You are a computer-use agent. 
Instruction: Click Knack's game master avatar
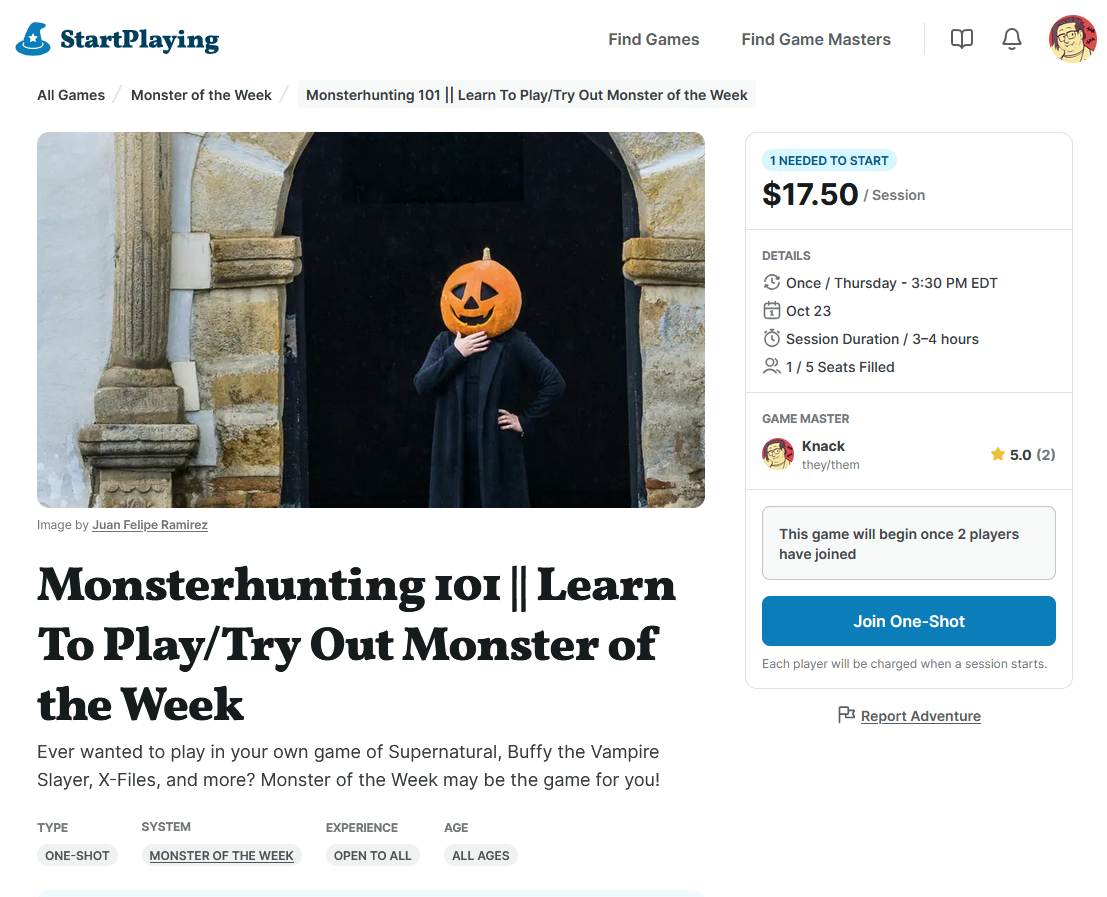point(778,454)
